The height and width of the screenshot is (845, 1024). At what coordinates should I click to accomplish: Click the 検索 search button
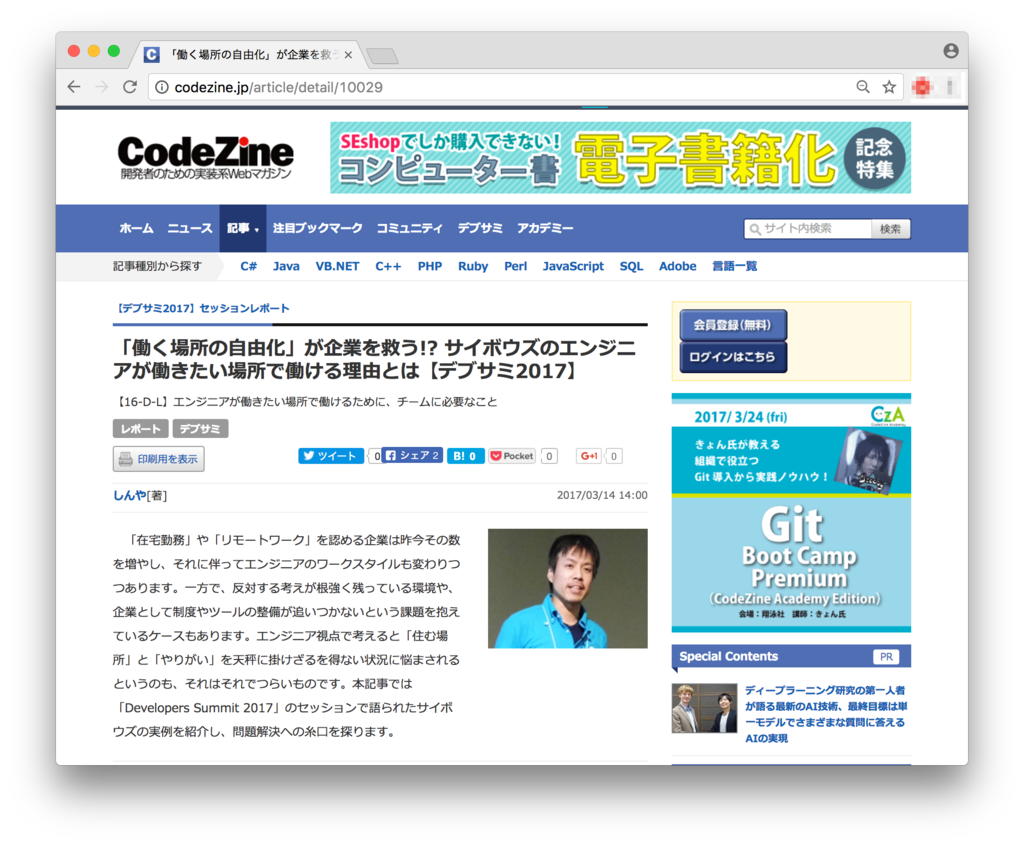click(x=890, y=229)
